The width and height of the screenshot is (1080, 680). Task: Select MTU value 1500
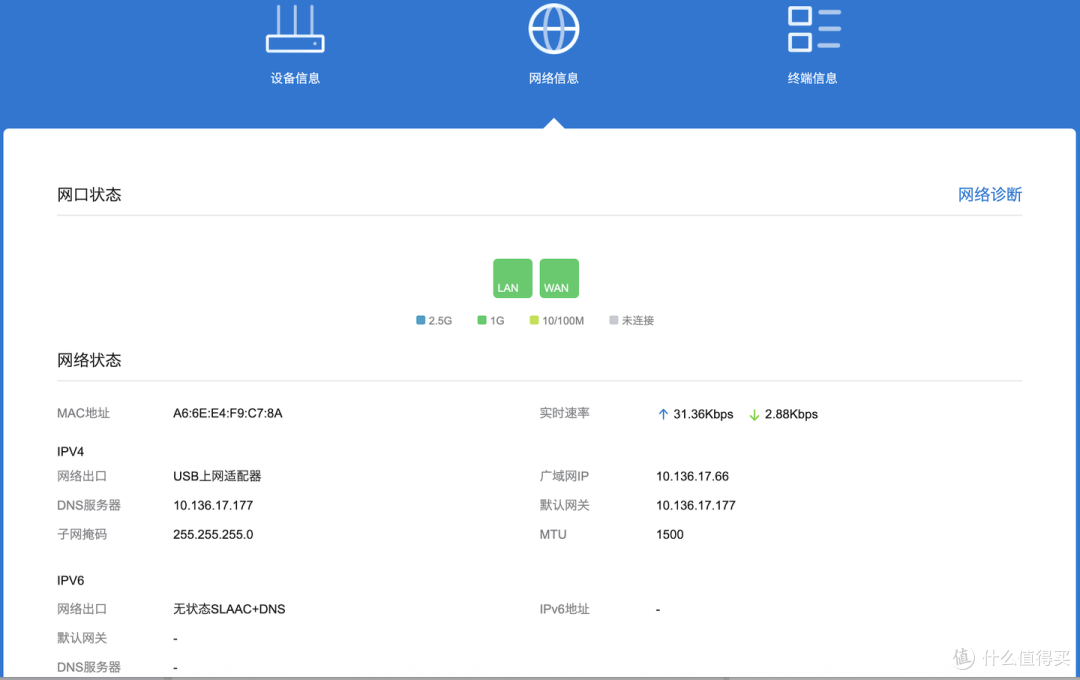669,535
